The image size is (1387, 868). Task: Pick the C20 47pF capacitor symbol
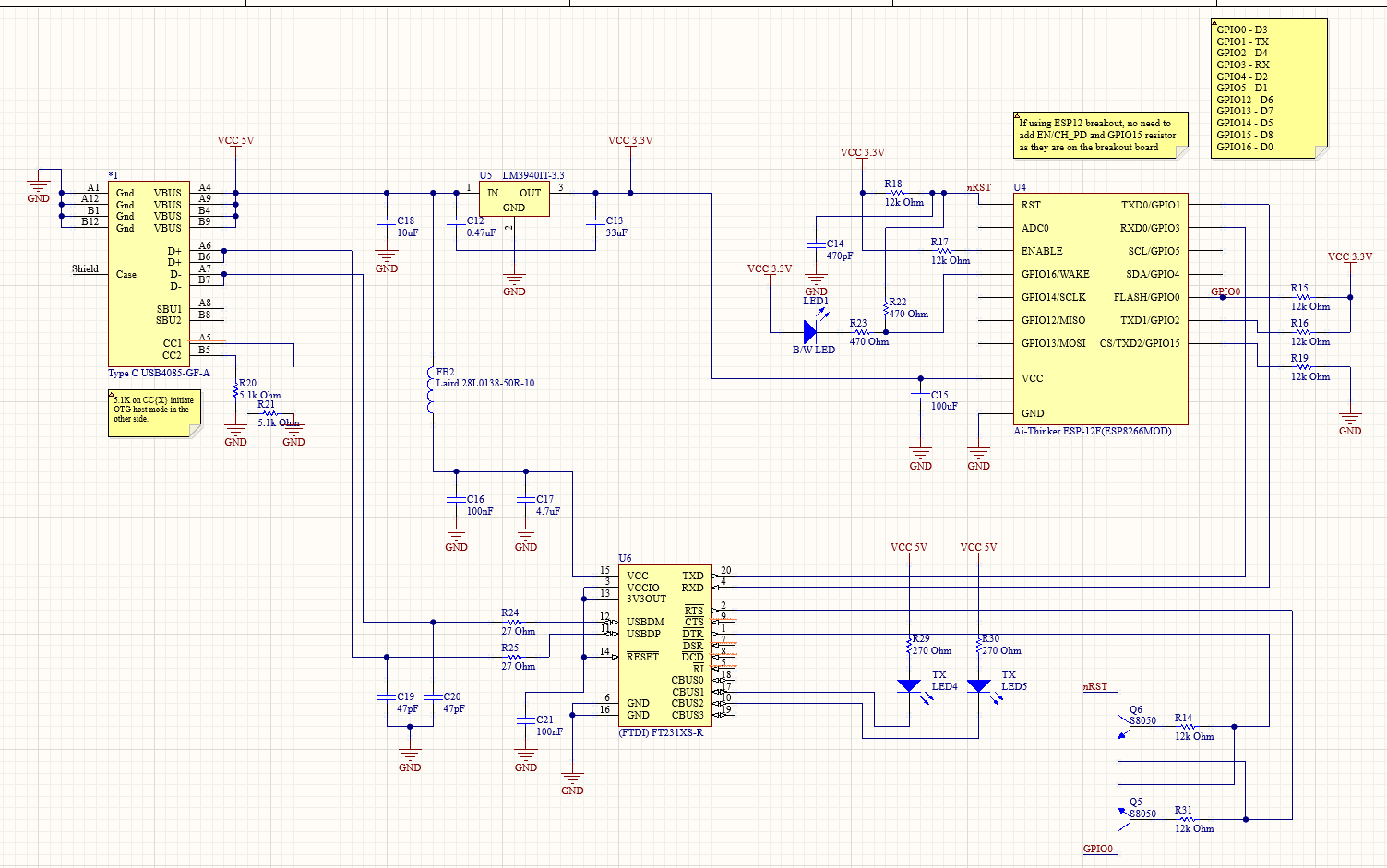click(433, 697)
